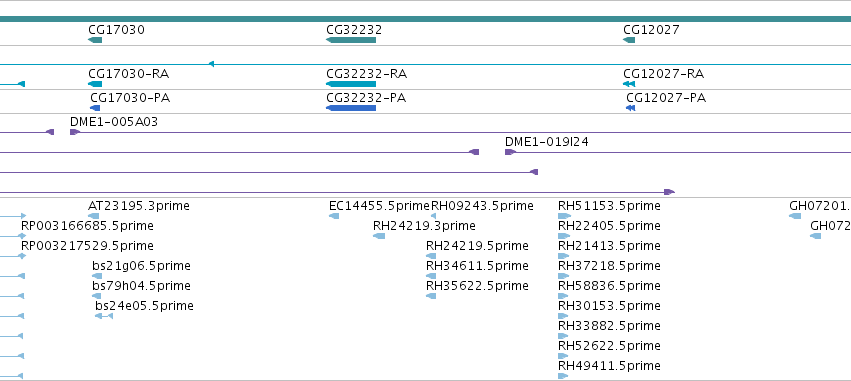The height and width of the screenshot is (381, 851).
Task: Select the CG32232-PA protein bar
Action: [x=351, y=108]
